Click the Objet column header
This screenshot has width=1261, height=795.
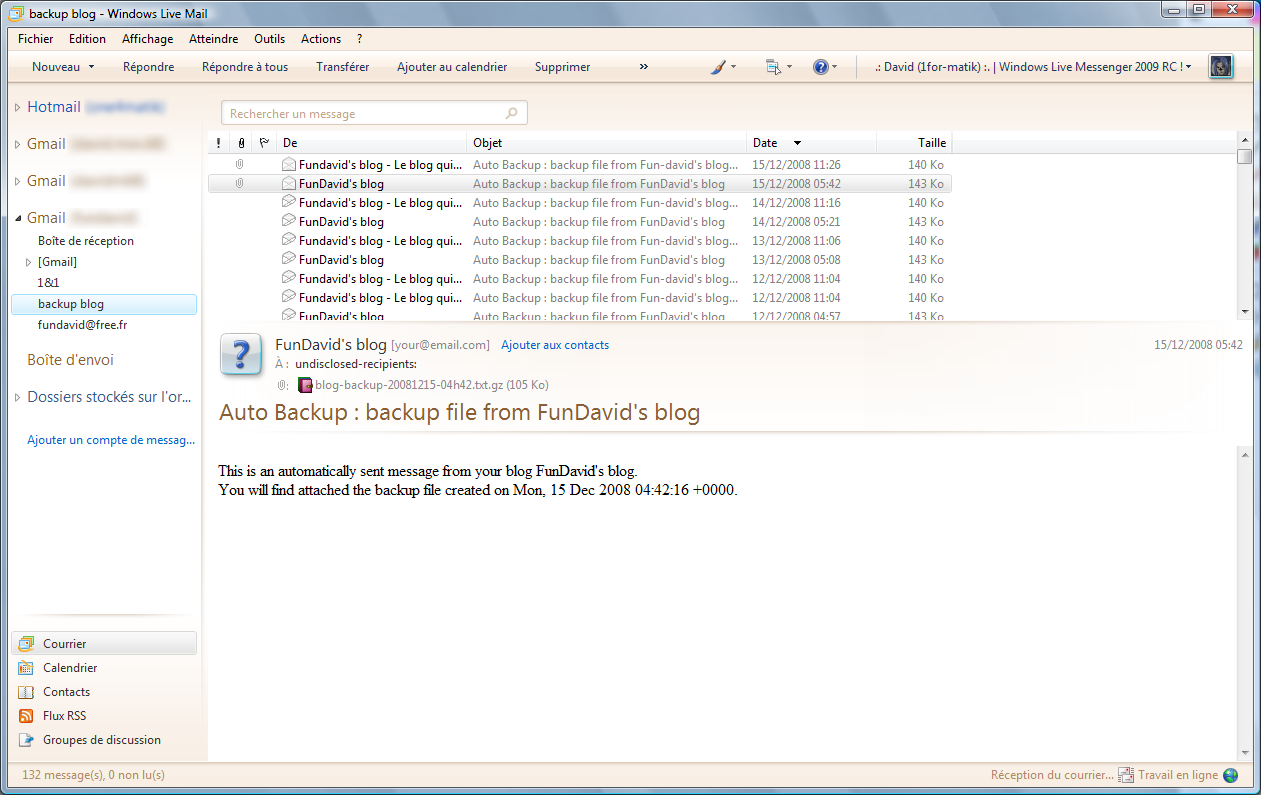(x=607, y=143)
